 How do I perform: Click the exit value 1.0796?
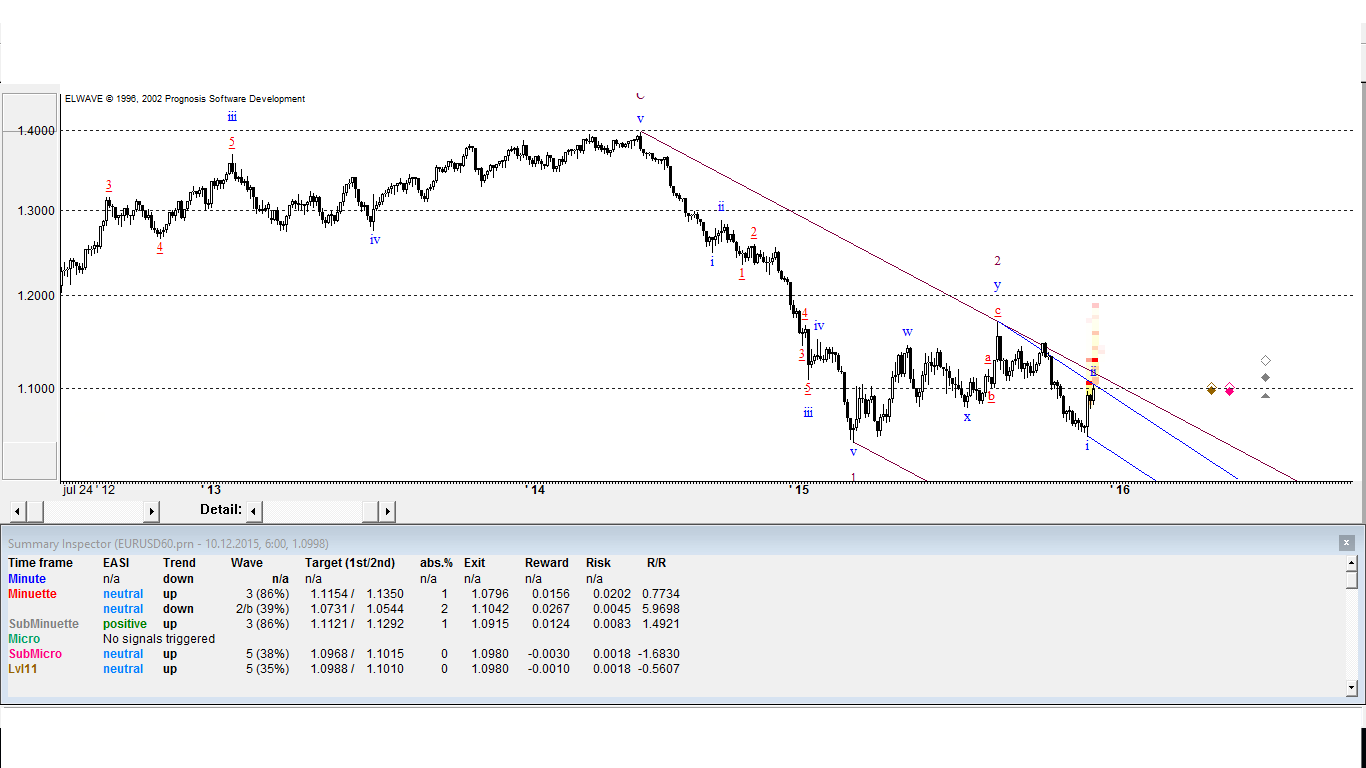click(x=490, y=594)
